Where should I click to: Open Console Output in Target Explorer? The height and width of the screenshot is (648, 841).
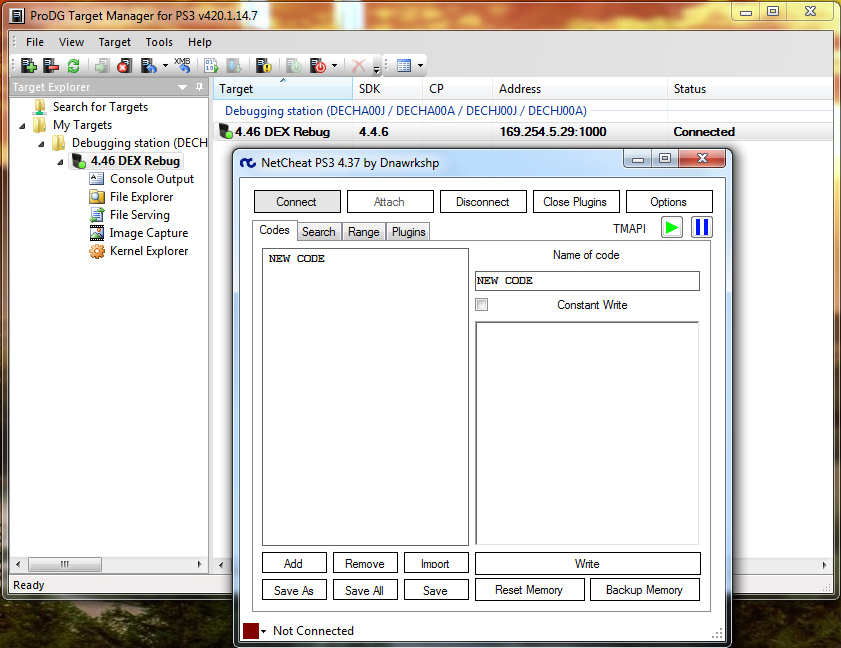point(152,179)
